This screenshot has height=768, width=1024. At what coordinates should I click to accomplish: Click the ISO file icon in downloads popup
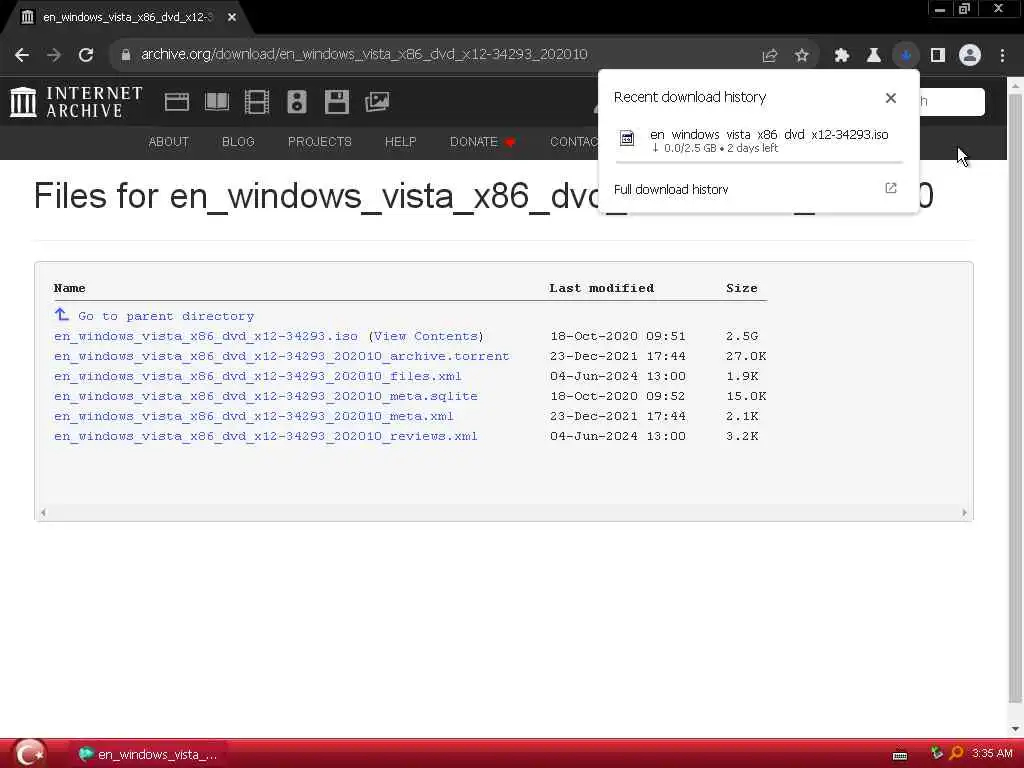pos(627,138)
